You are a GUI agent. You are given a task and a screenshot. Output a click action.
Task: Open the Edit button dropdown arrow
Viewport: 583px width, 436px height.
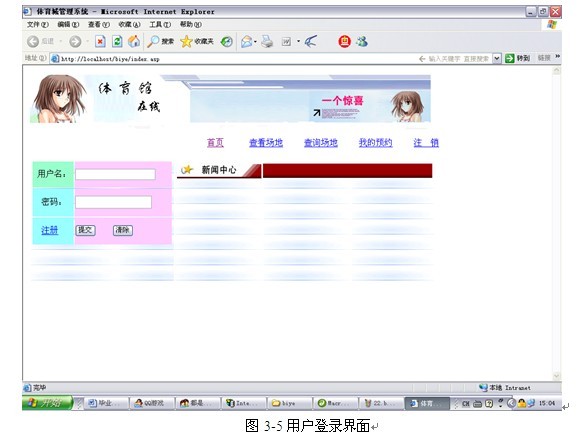(x=298, y=42)
